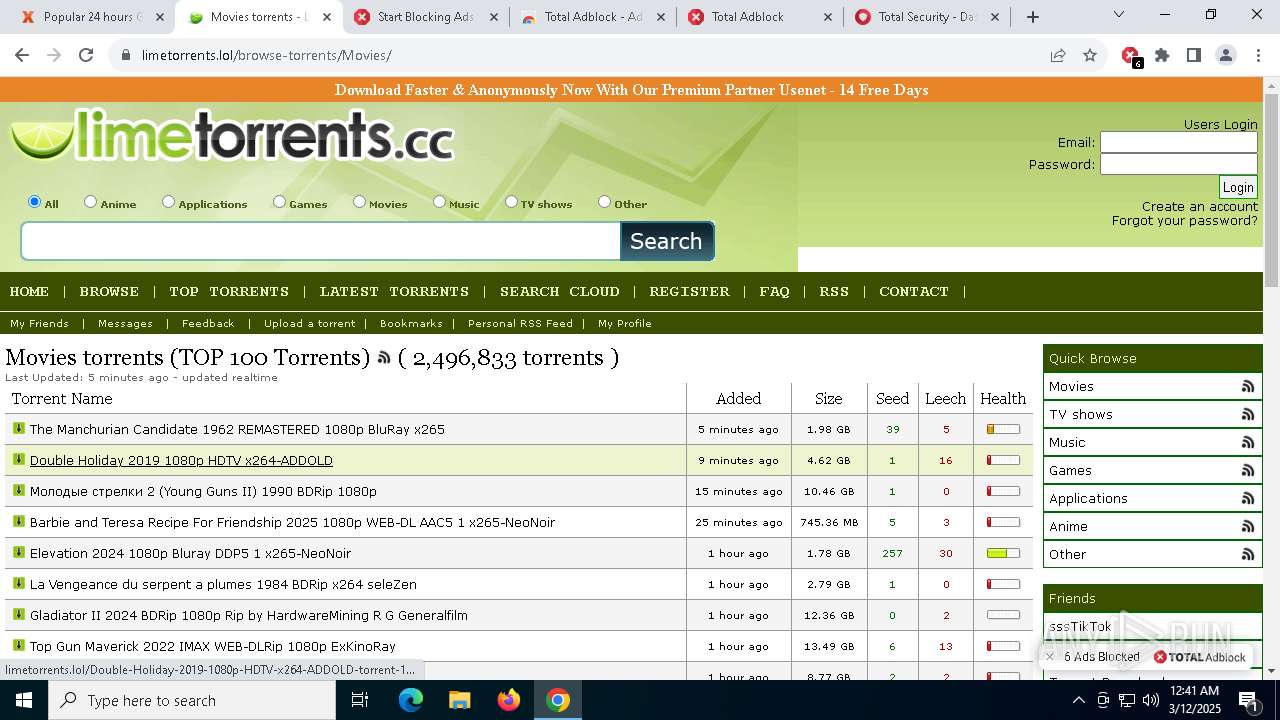
Task: Open RSS feed icon next to Movies torrents heading
Action: point(384,358)
